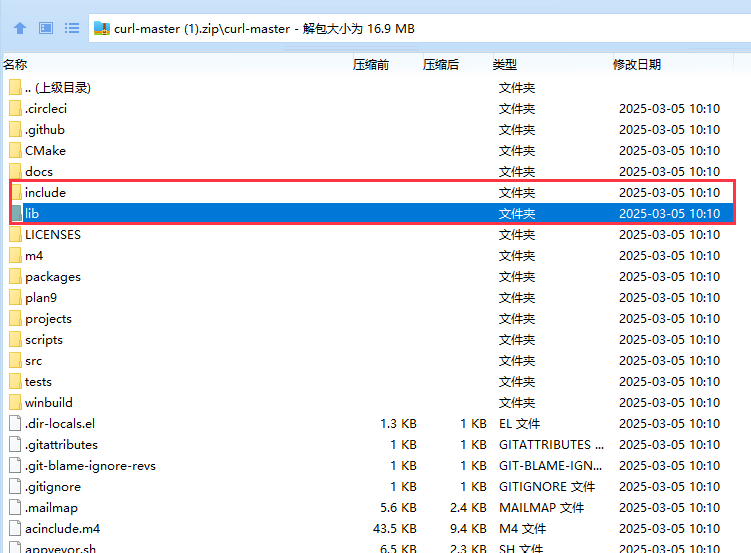Switch to large icon view mode

tap(46, 28)
